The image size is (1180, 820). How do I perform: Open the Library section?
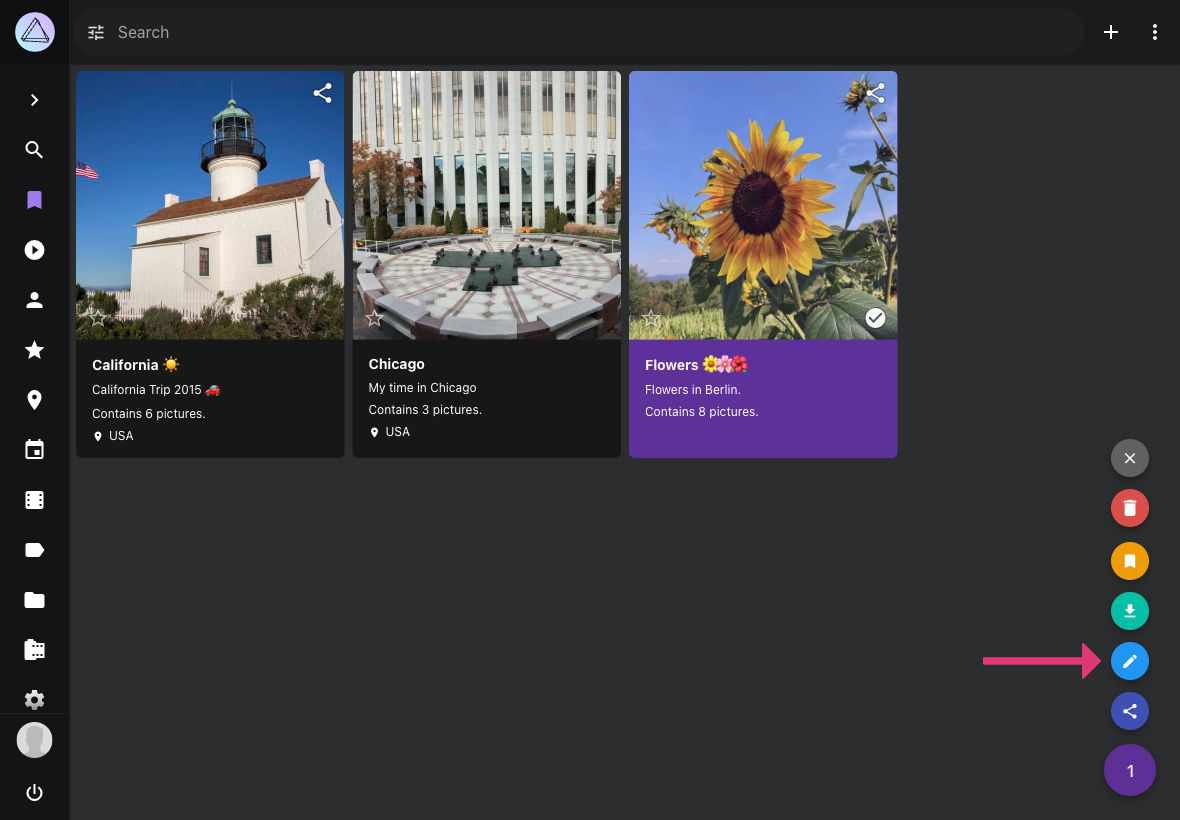coord(34,649)
